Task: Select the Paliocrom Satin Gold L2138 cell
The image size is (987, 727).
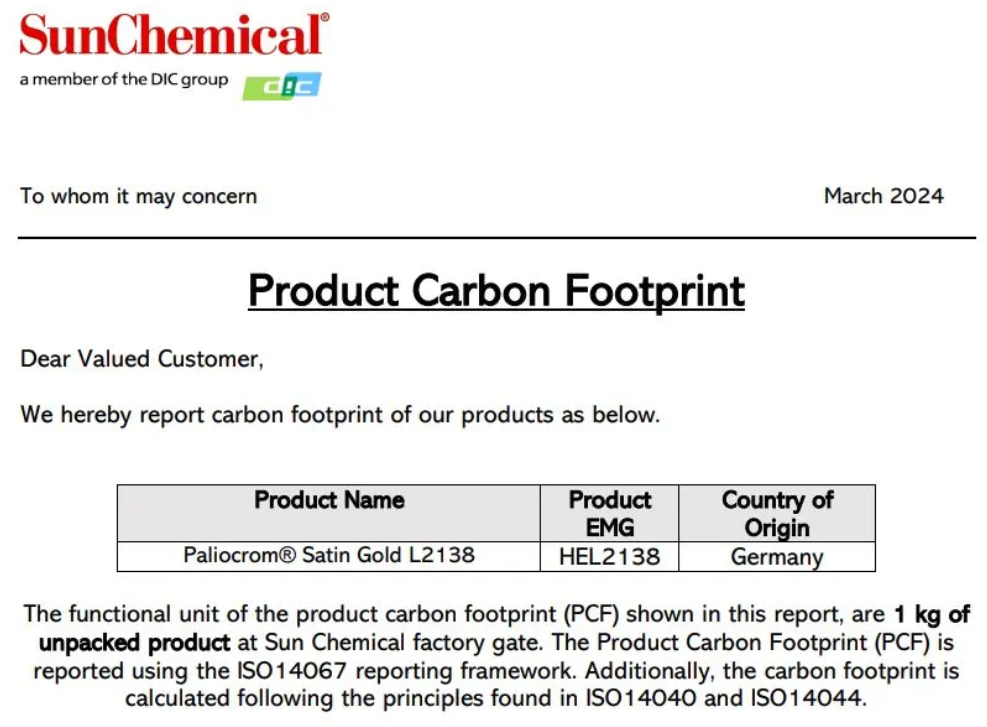Action: pyautogui.click(x=329, y=556)
